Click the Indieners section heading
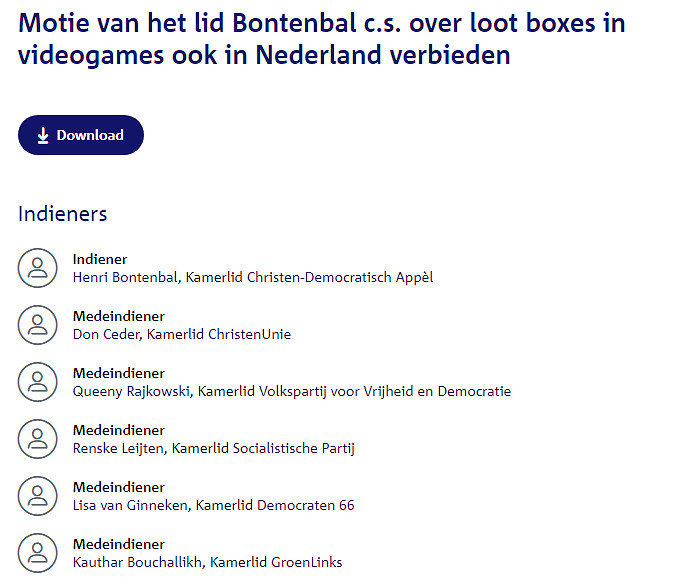This screenshot has width=678, height=587. (62, 214)
